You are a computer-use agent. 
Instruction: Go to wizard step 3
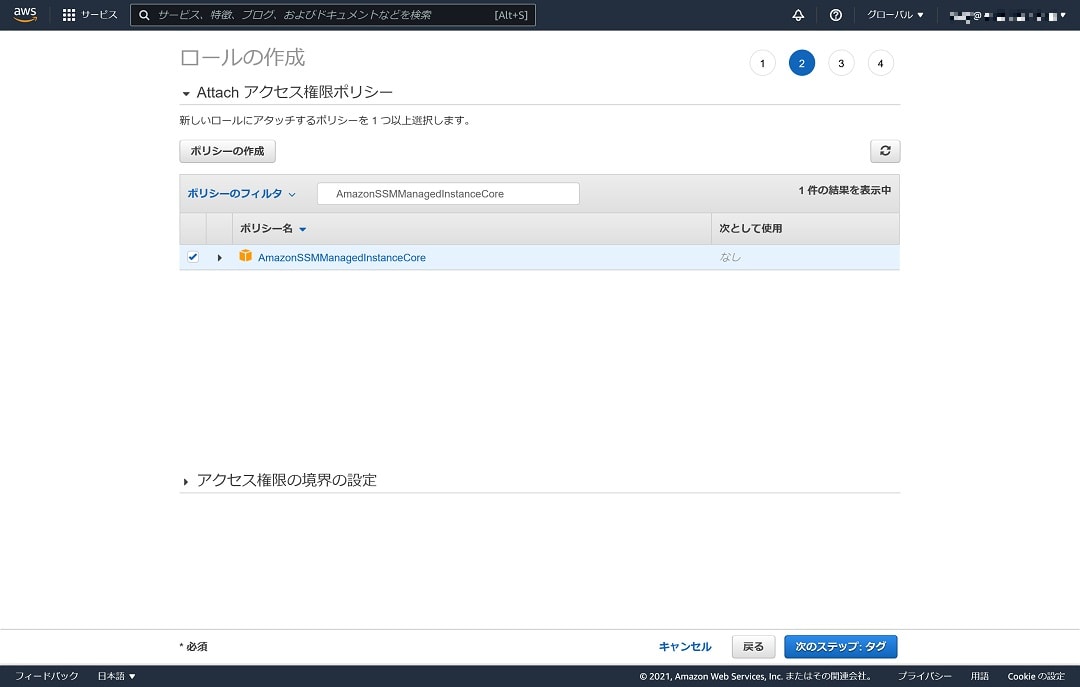coord(841,63)
